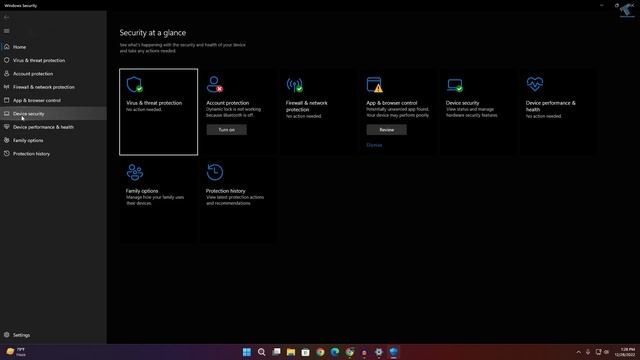
Task: Click Windows Security icon on taskbar
Action: (393, 352)
